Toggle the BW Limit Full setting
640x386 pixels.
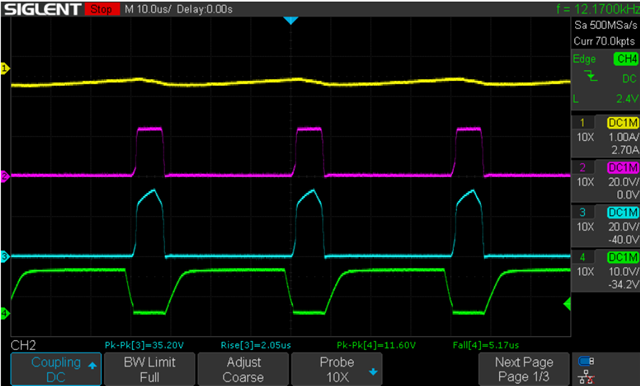(149, 369)
